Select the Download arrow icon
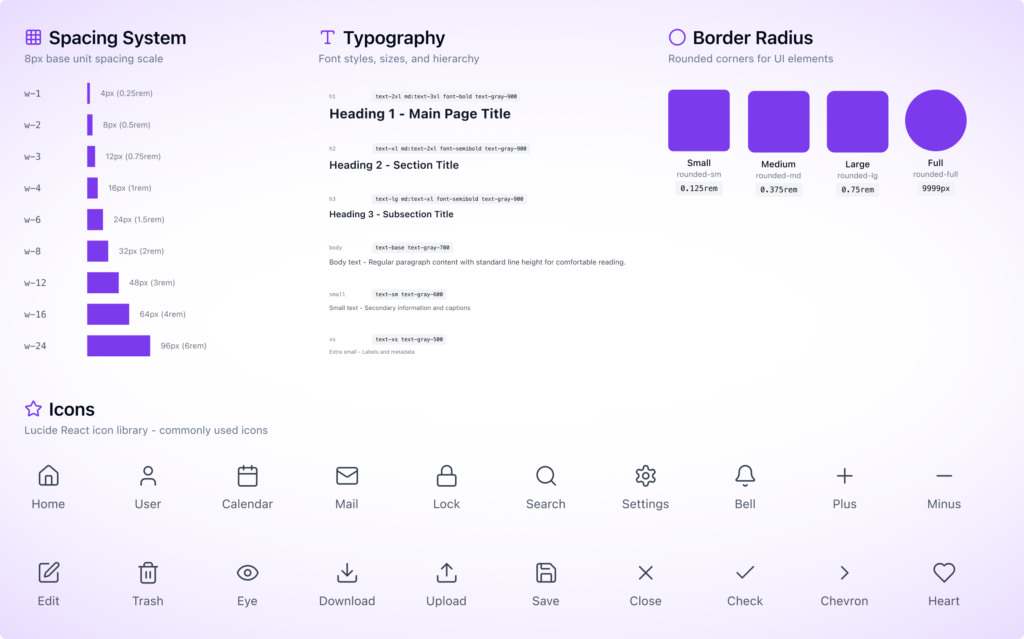1024x639 pixels. click(347, 573)
